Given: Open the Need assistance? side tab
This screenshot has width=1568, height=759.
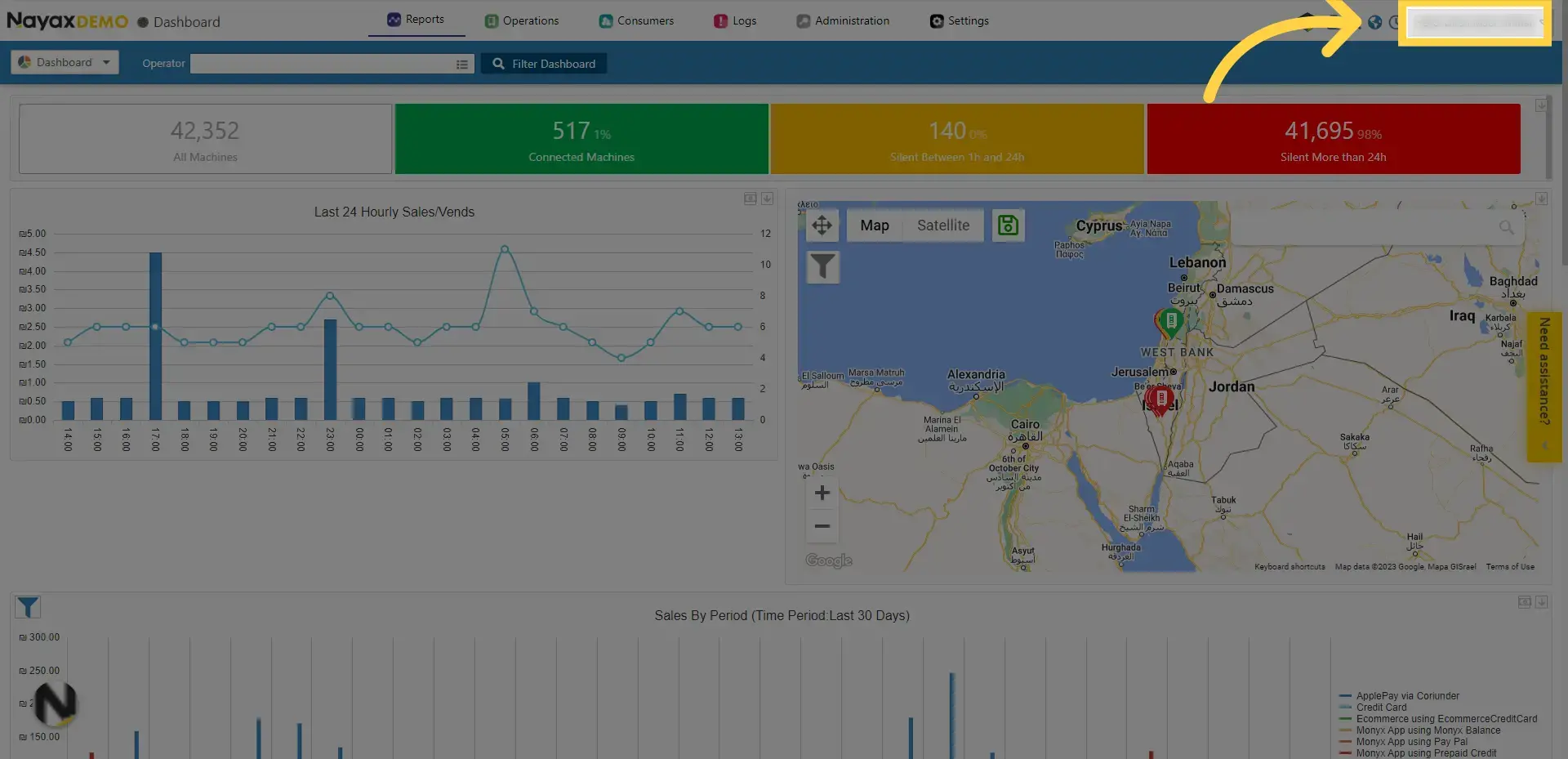Looking at the screenshot, I should coord(1544,386).
